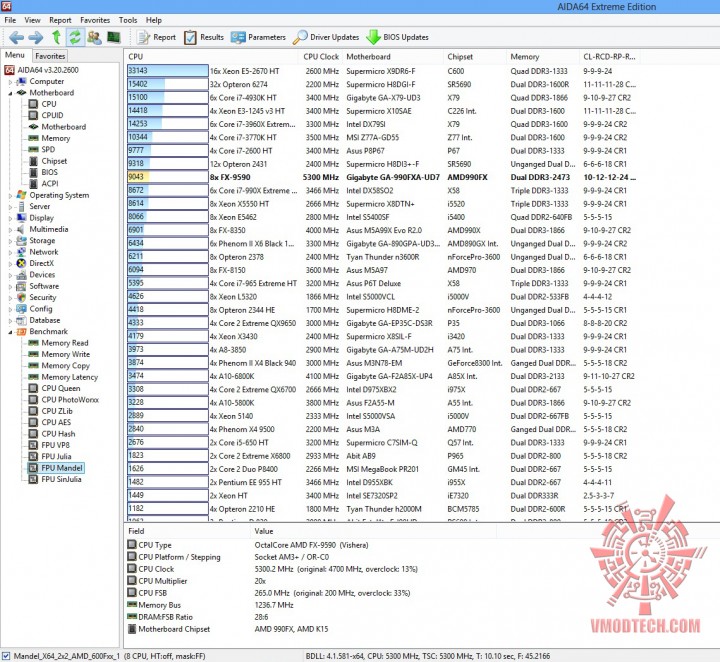Select the 8x FX-9590 result row

coord(381,177)
